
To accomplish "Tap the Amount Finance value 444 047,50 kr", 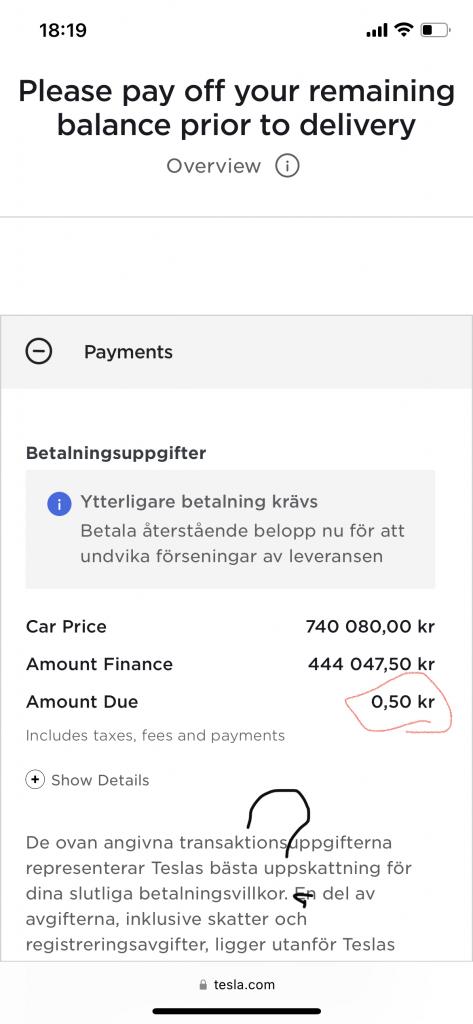I will (x=371, y=664).
